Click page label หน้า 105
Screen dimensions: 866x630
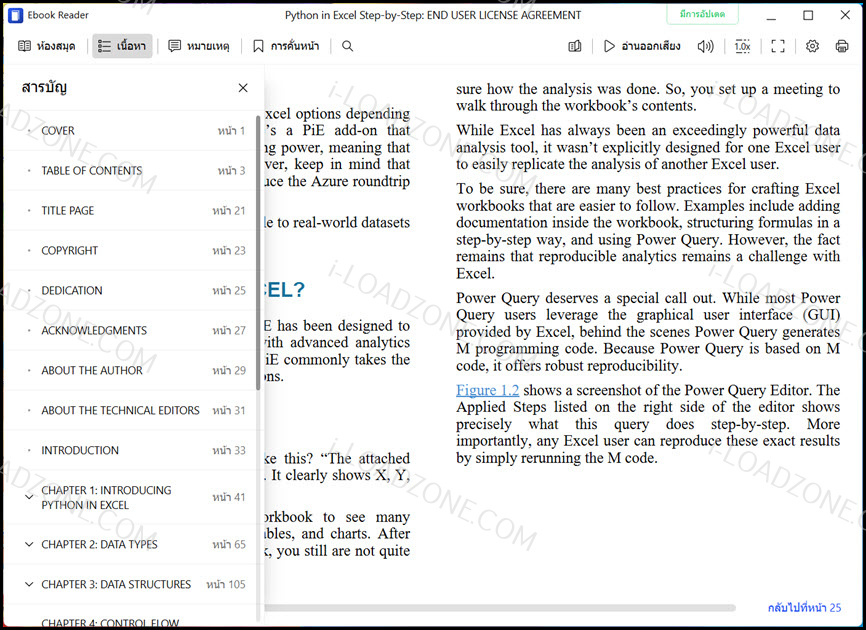tap(226, 584)
